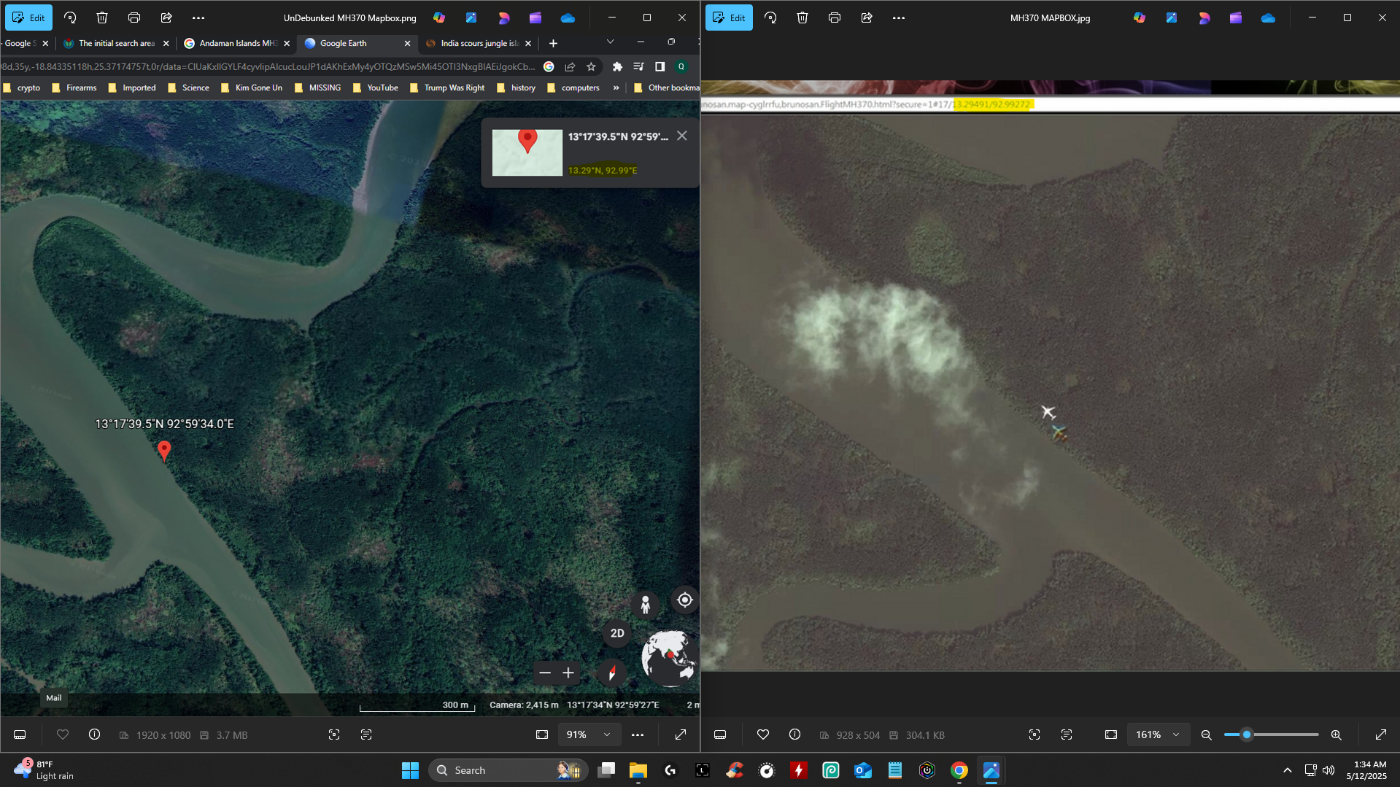This screenshot has height=787, width=1400.
Task: Open OneDrive icon in MH370 MAPBOX.jpg title bar
Action: click(x=1268, y=18)
